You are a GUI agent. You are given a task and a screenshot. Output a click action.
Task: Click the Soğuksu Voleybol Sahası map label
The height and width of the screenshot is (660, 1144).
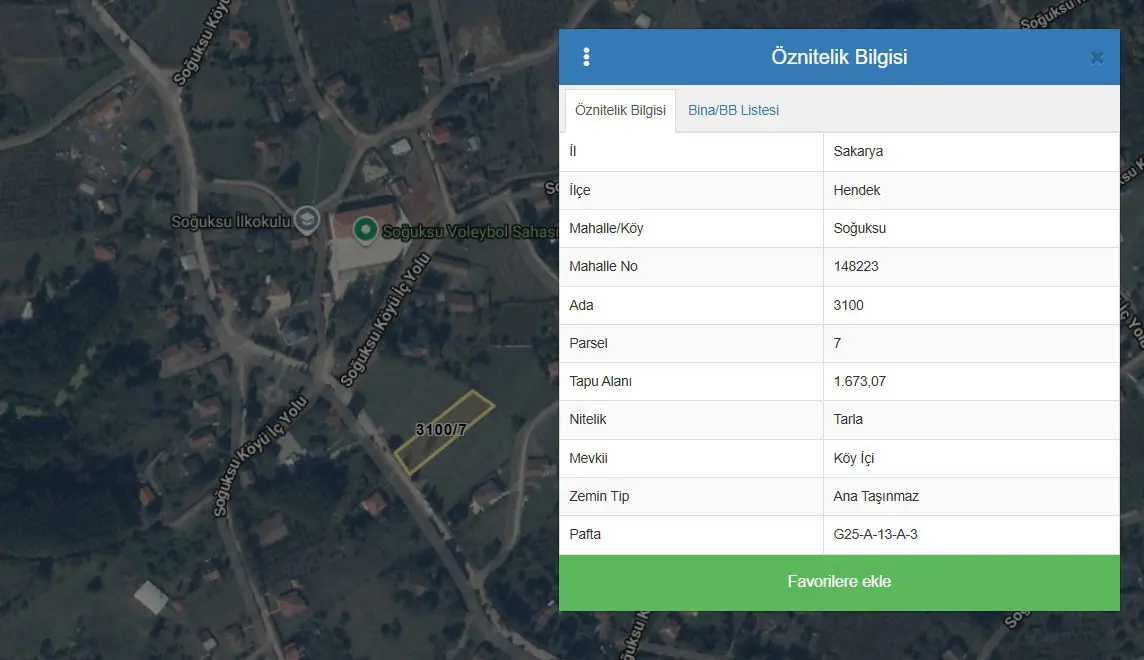click(x=470, y=232)
